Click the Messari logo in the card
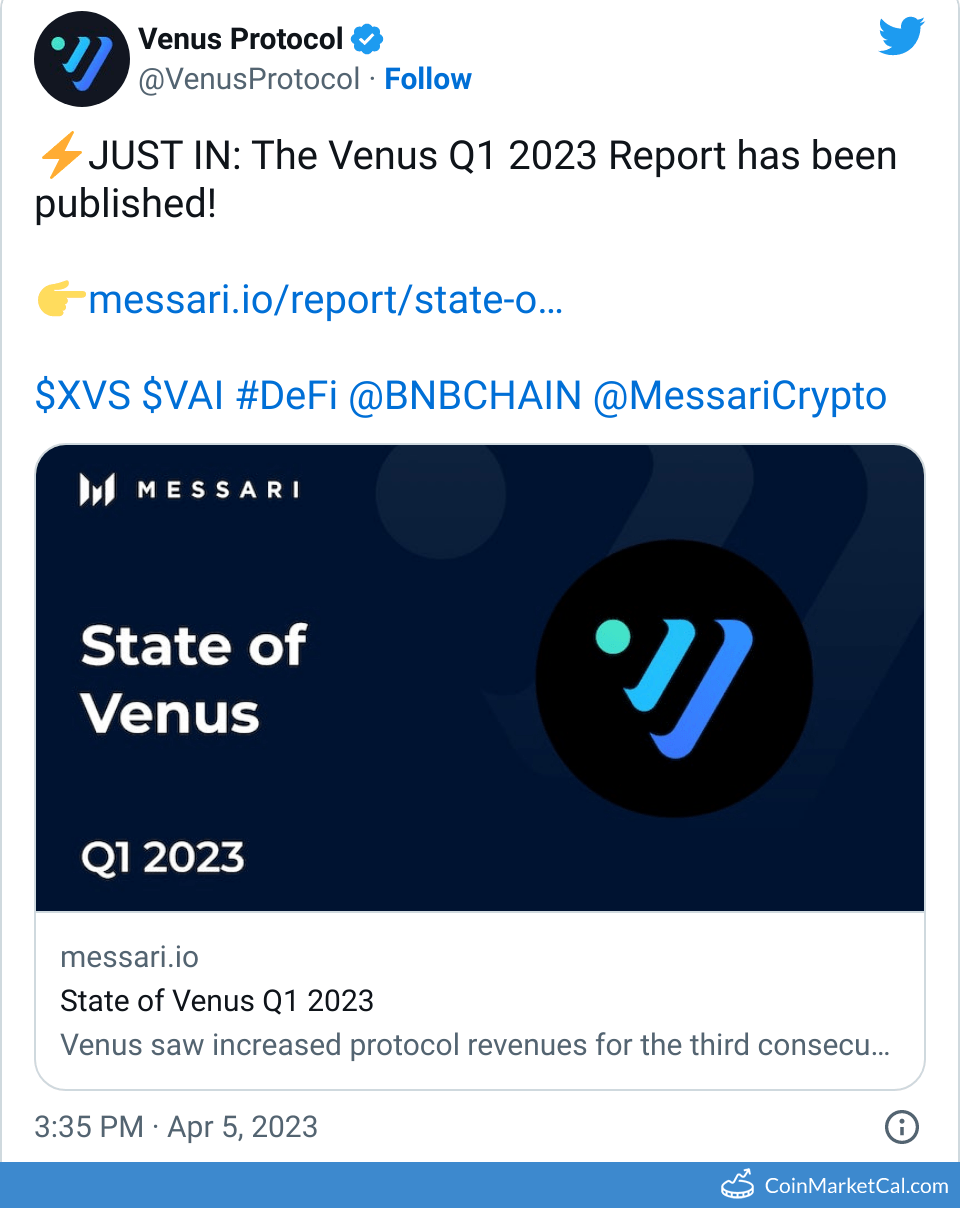This screenshot has width=960, height=1208. point(190,490)
